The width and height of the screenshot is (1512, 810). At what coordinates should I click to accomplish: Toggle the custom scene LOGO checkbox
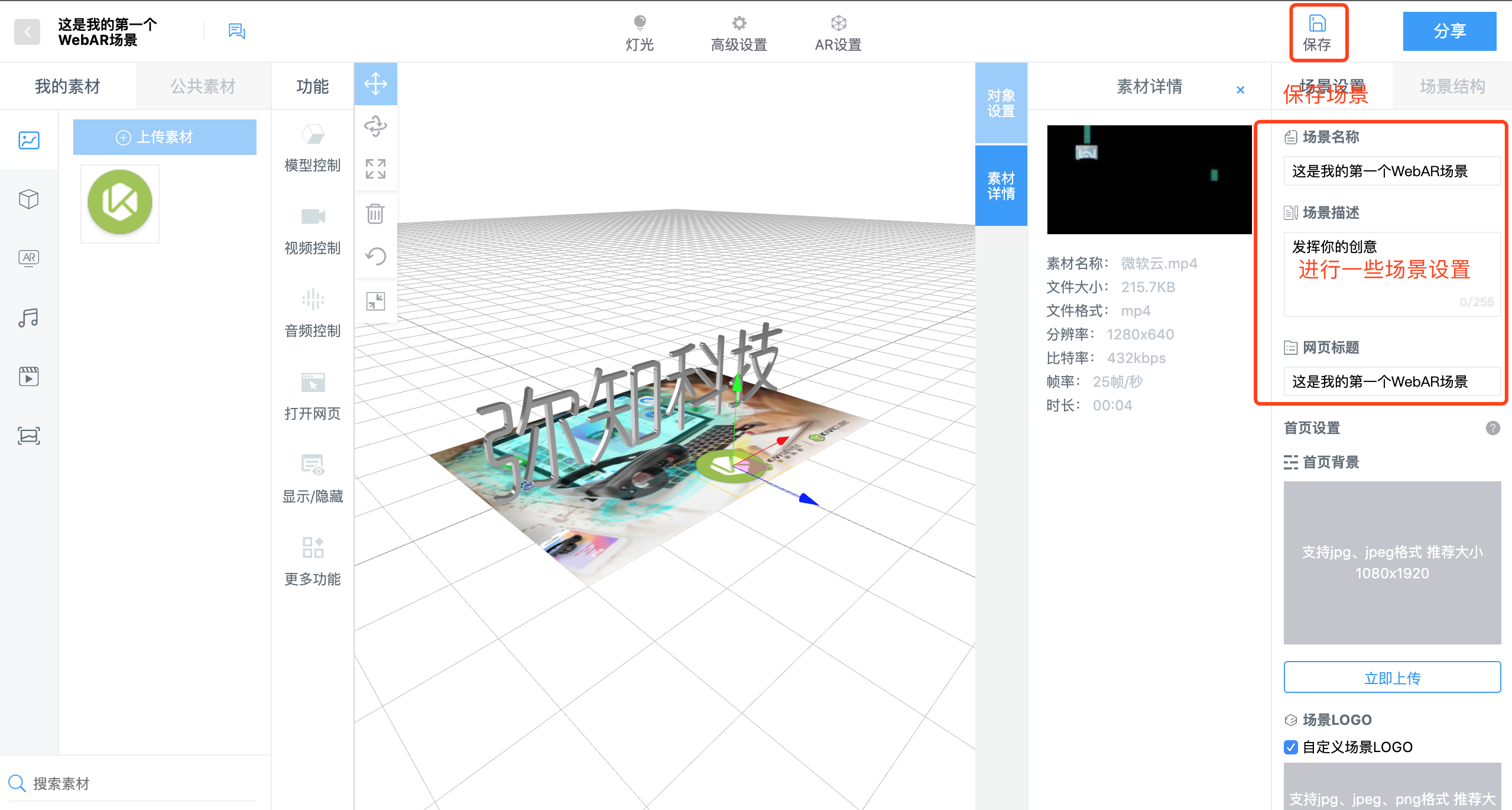tap(1291, 747)
